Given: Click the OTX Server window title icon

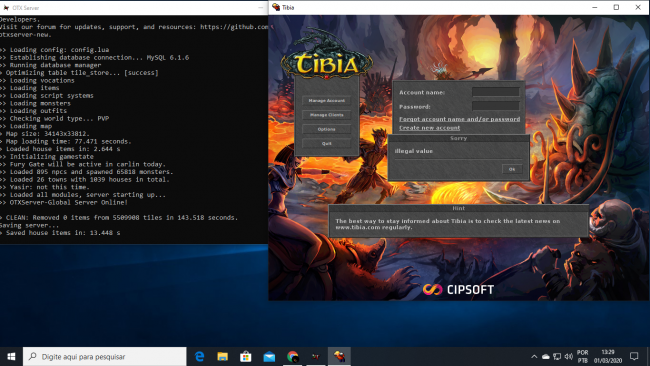Looking at the screenshot, I should (6, 7).
